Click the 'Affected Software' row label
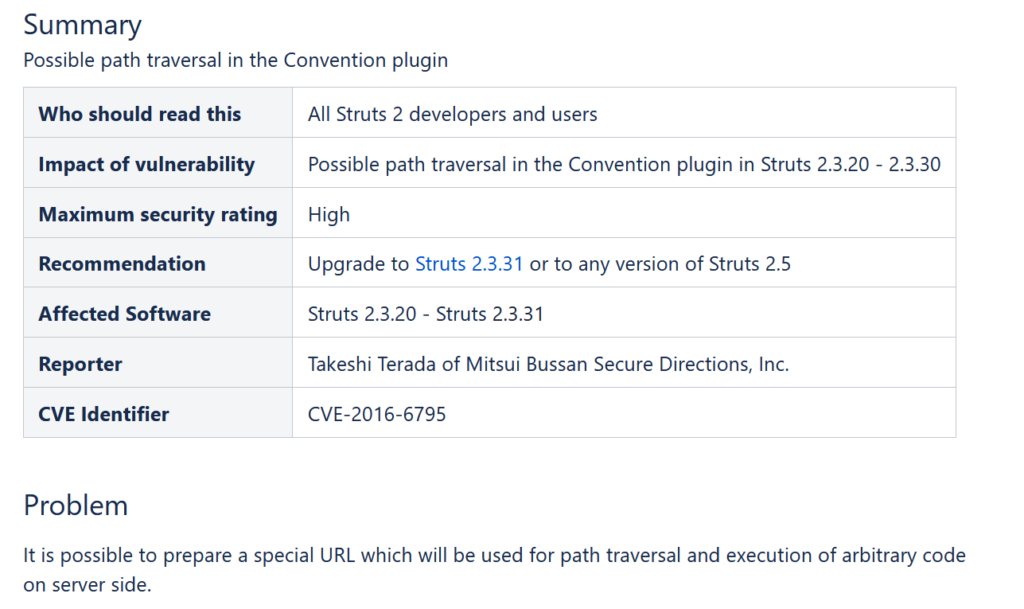 [x=124, y=314]
